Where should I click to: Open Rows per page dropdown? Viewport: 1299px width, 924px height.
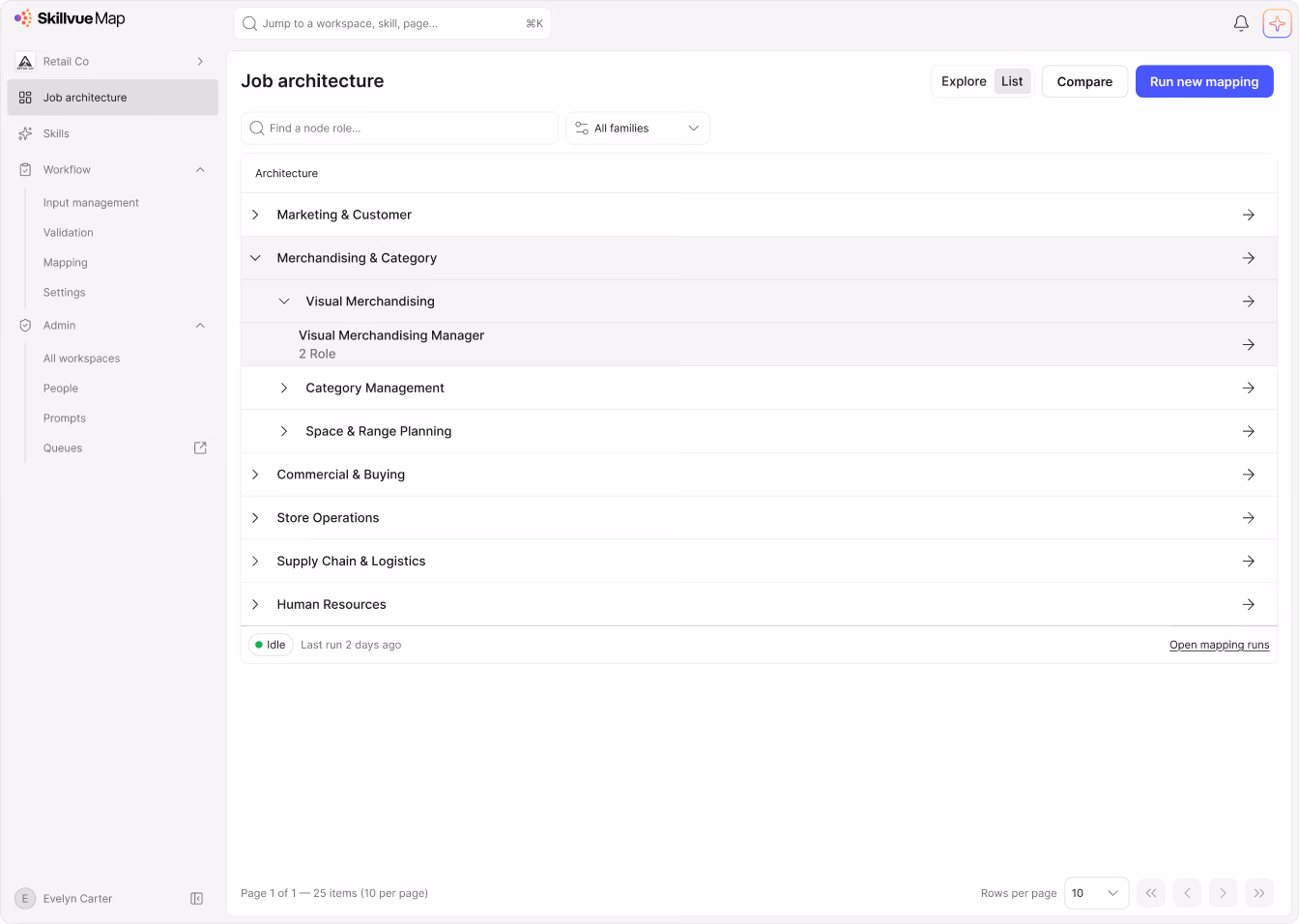(1096, 893)
